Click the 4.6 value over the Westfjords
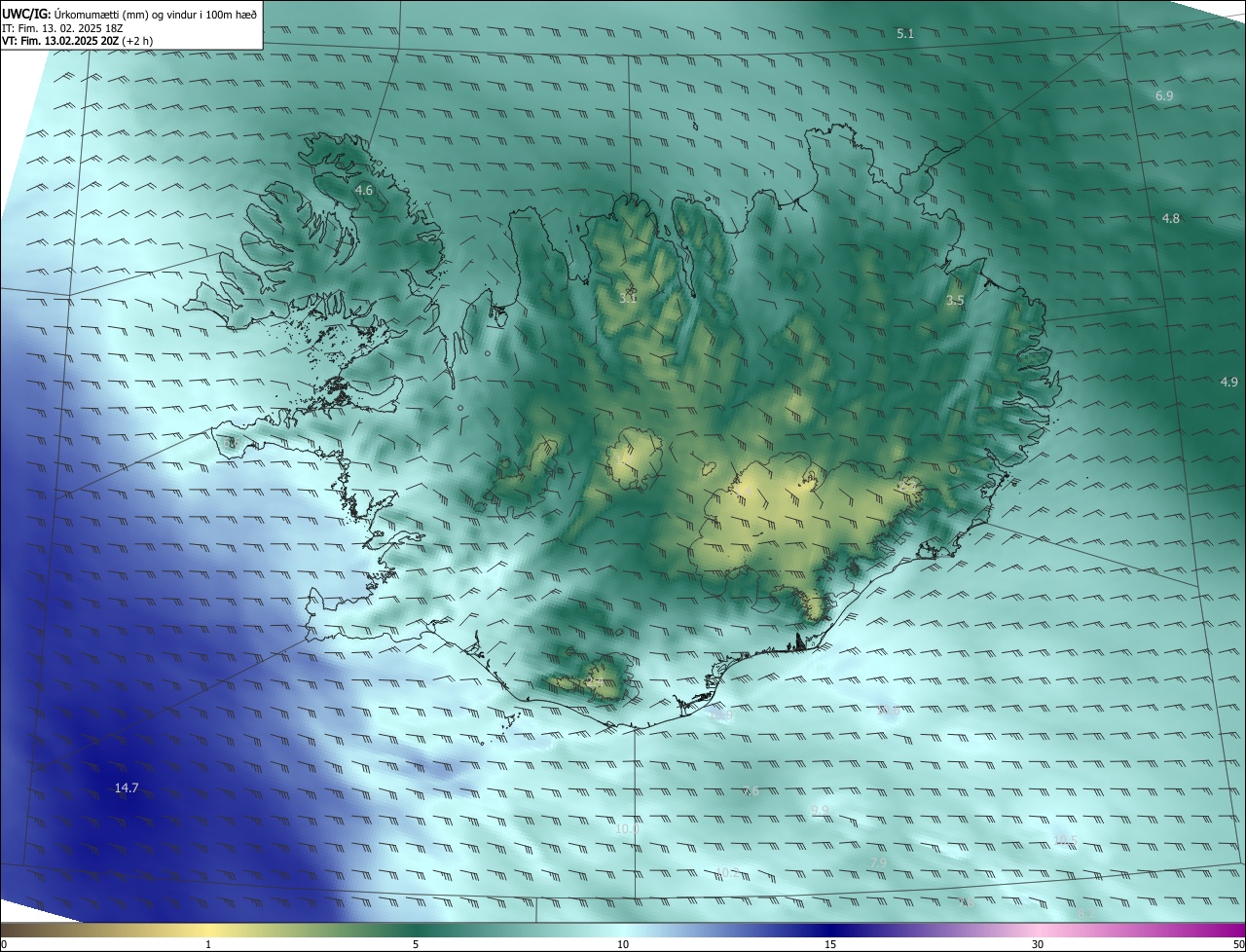The height and width of the screenshot is (952, 1246). [364, 191]
